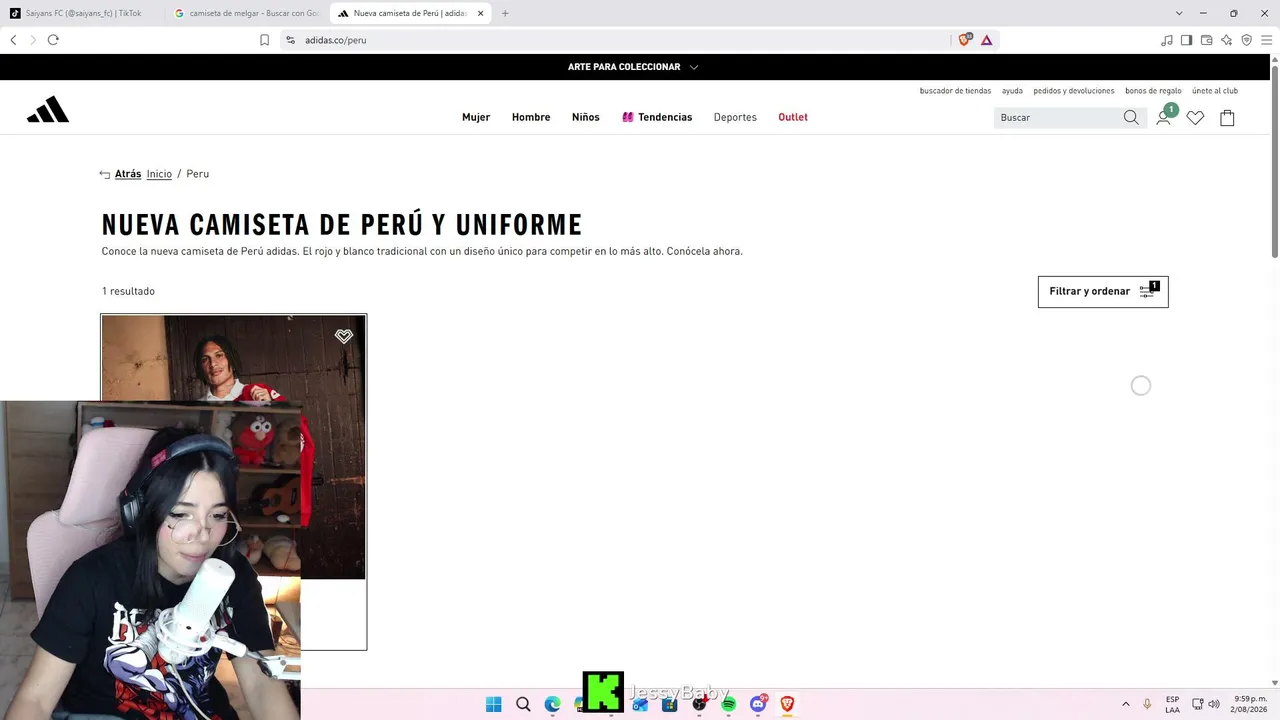Reload the adidas page
The width and height of the screenshot is (1280, 720).
[53, 40]
